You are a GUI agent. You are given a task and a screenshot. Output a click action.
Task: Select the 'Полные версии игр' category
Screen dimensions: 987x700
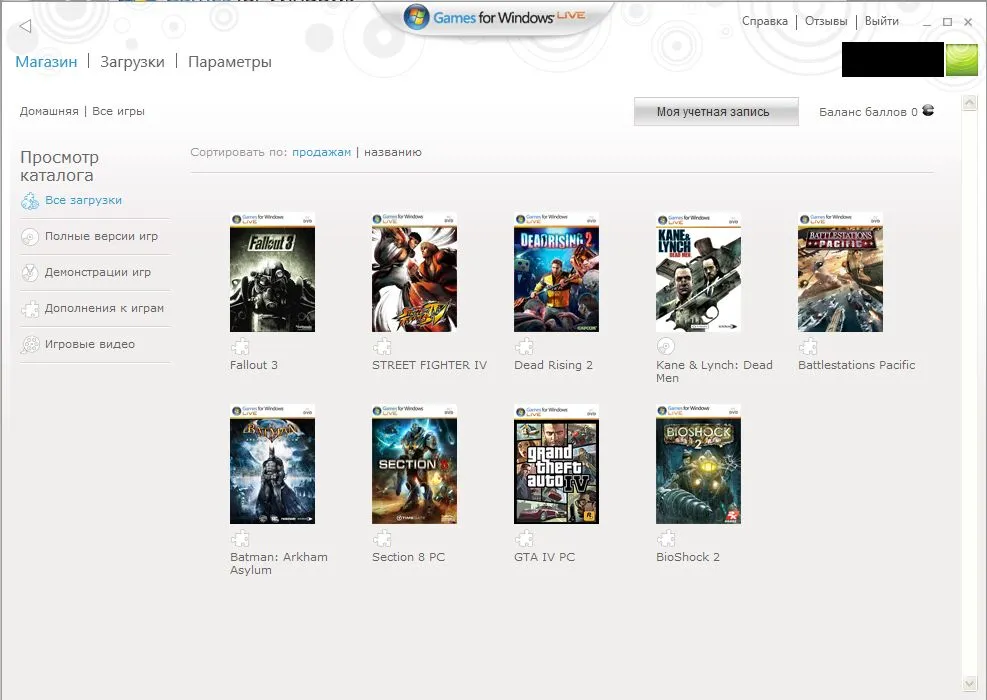coord(101,236)
